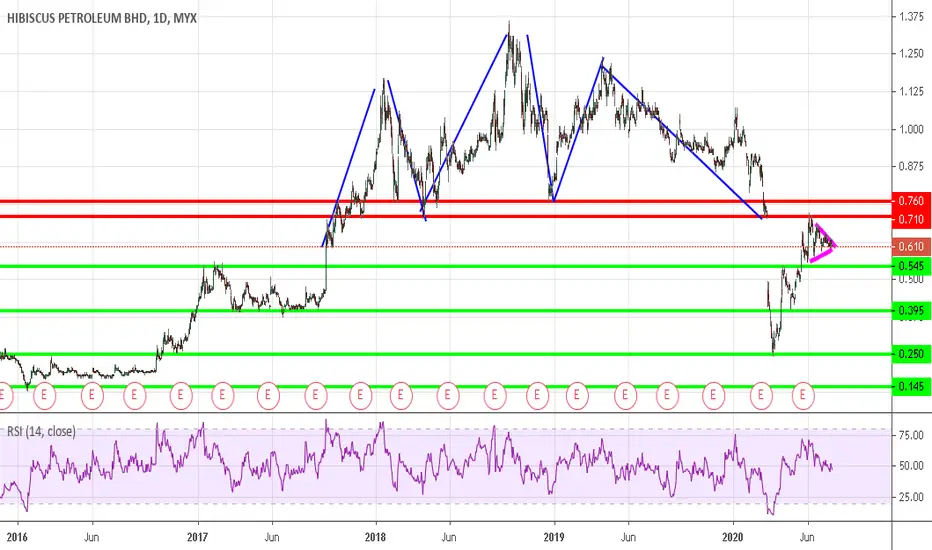Select the green horizontal line at 0.250
Screen dimensions: 932x550
pos(446,354)
